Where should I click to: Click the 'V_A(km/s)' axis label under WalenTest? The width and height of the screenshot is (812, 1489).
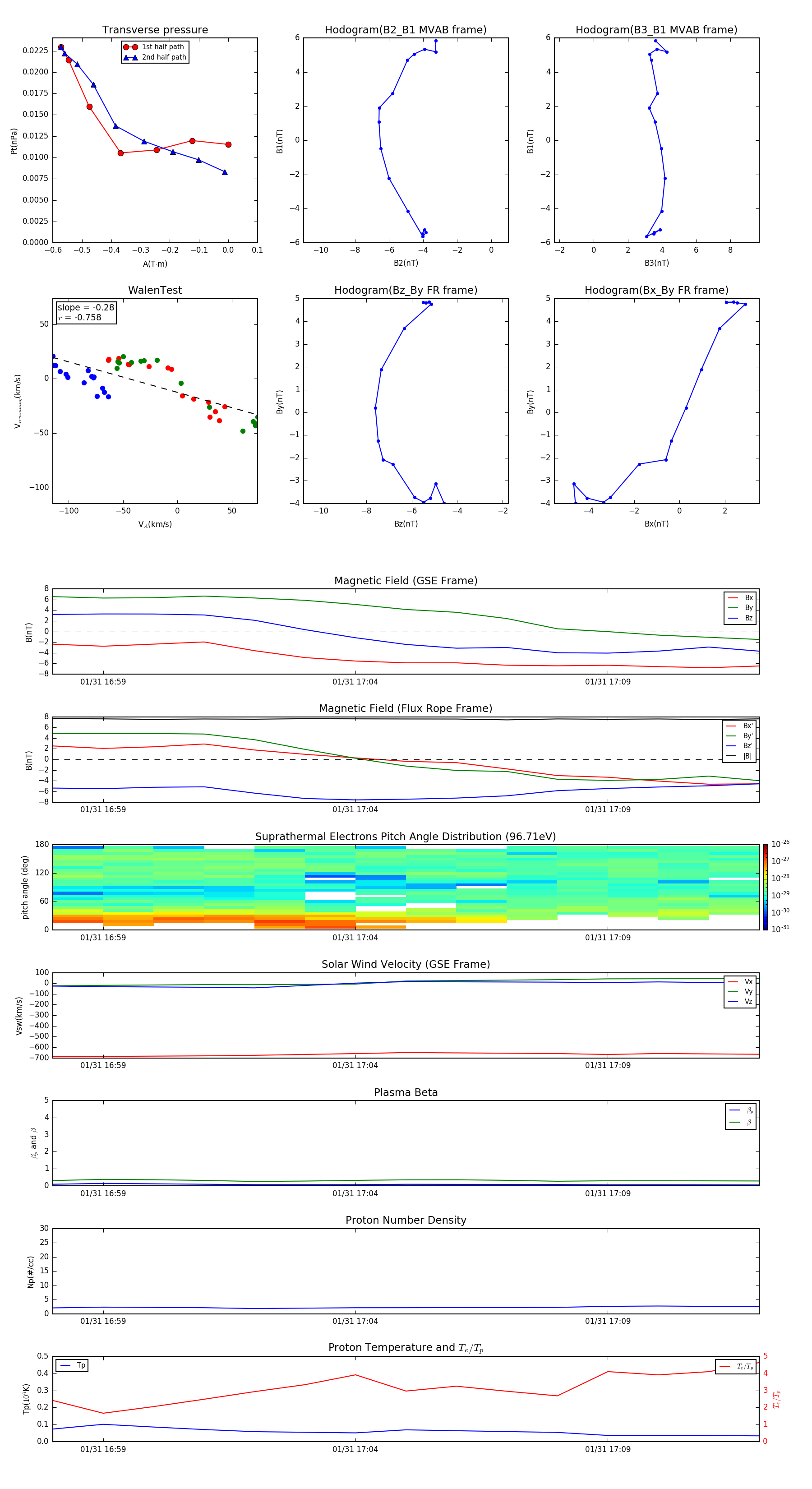[x=155, y=524]
